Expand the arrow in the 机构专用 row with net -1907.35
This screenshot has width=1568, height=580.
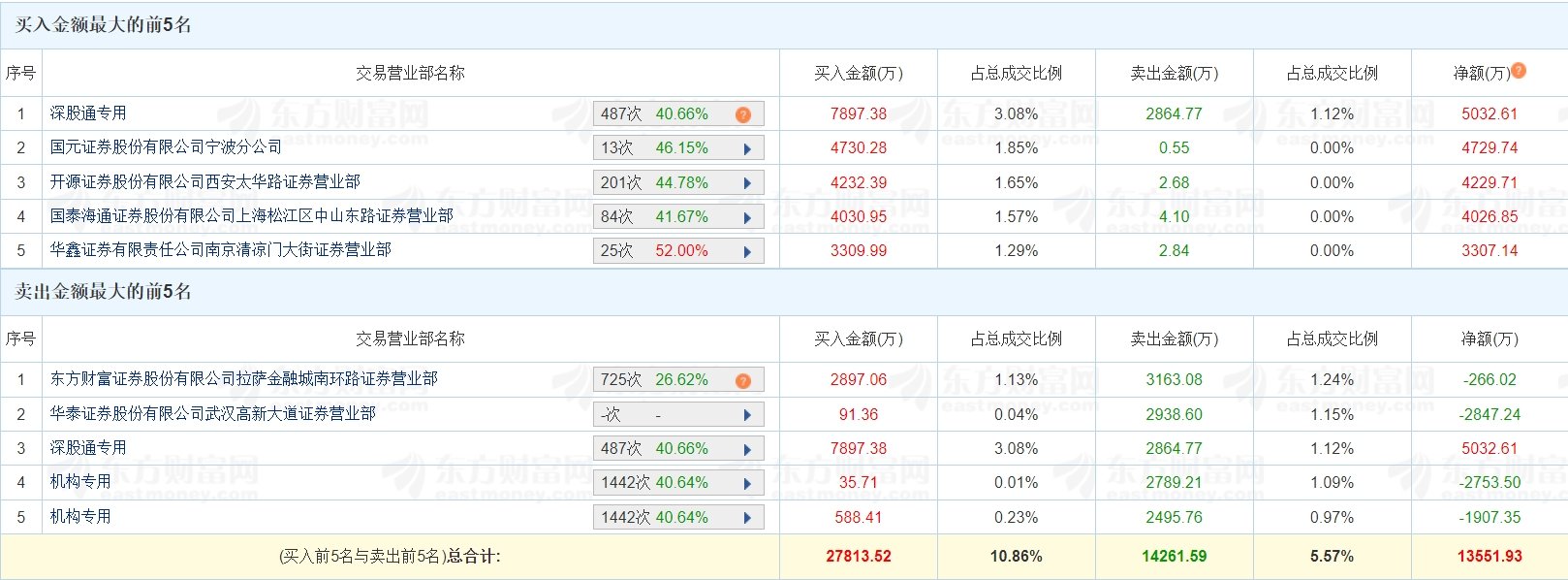click(747, 518)
